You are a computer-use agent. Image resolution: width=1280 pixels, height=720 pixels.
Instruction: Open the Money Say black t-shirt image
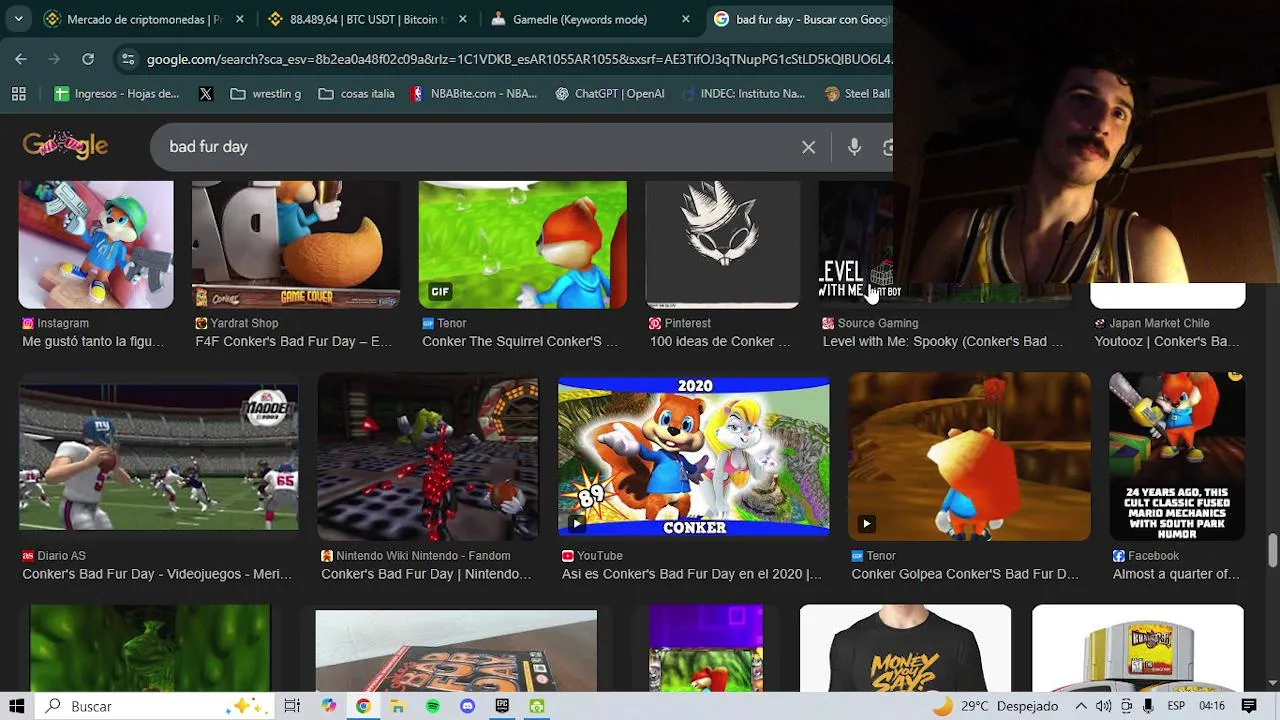coord(905,648)
